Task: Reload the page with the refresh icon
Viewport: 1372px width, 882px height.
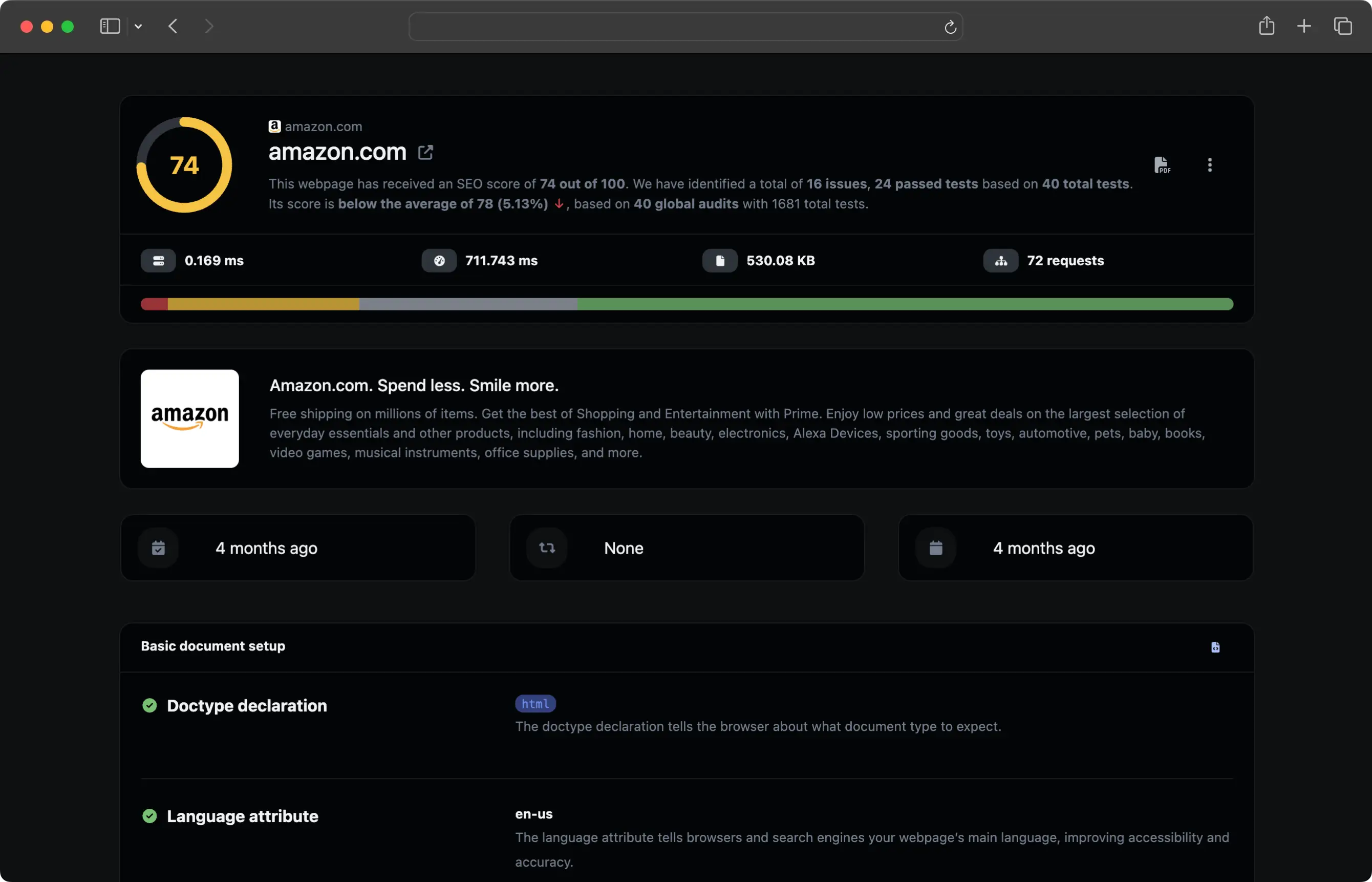Action: pyautogui.click(x=950, y=27)
